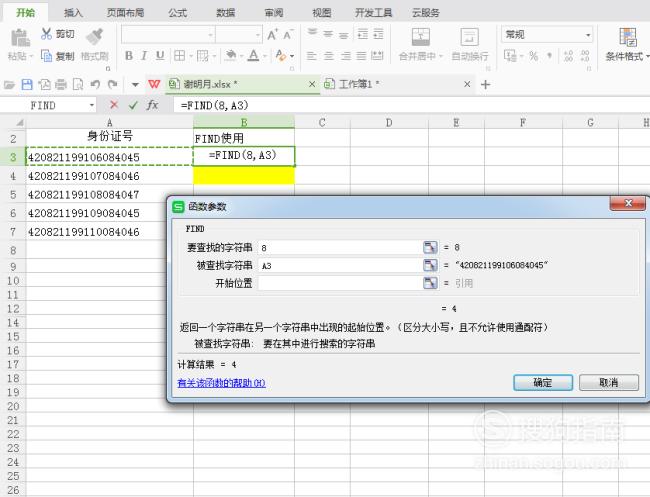The height and width of the screenshot is (497, 650).
Task: Open the font name dropdown
Action: 211,35
